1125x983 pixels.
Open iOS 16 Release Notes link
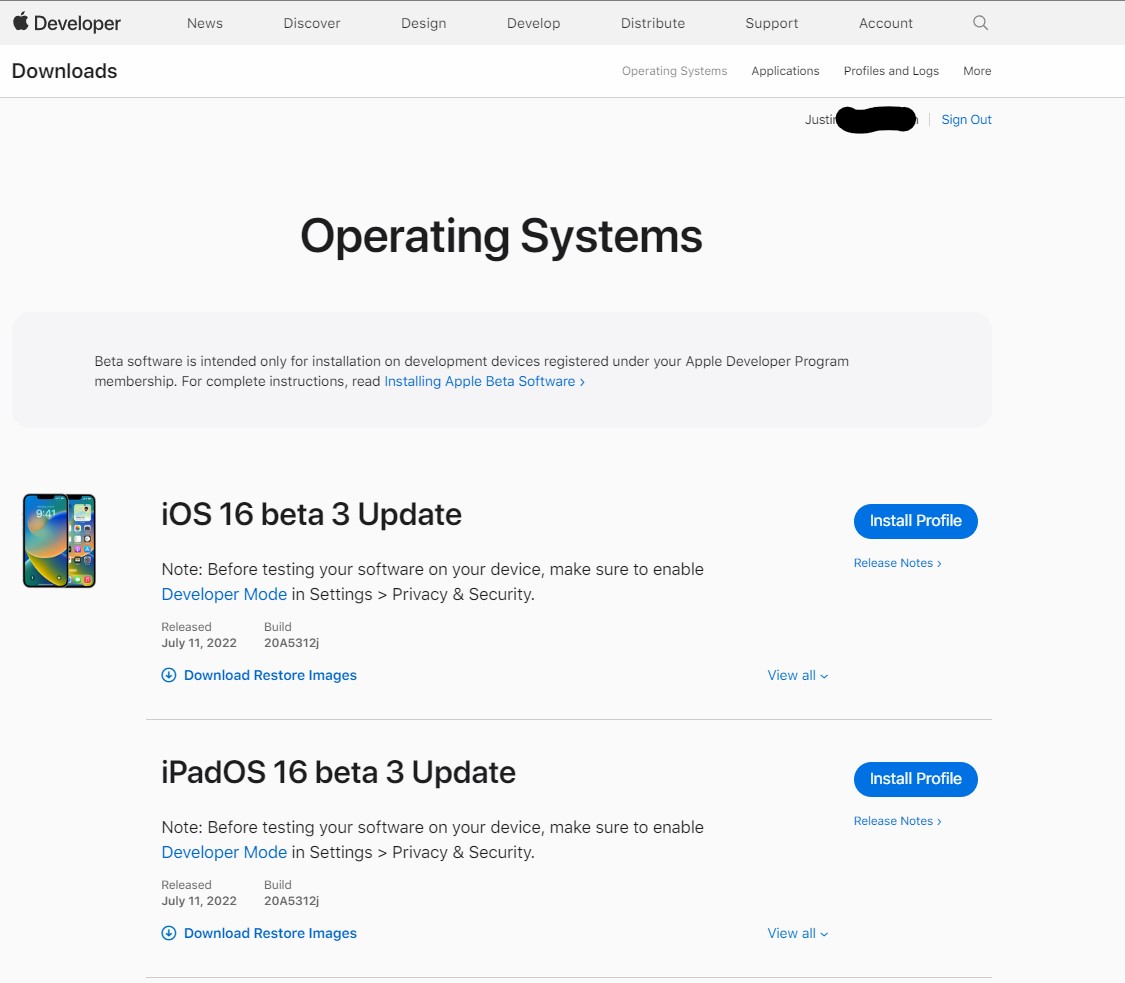[897, 563]
